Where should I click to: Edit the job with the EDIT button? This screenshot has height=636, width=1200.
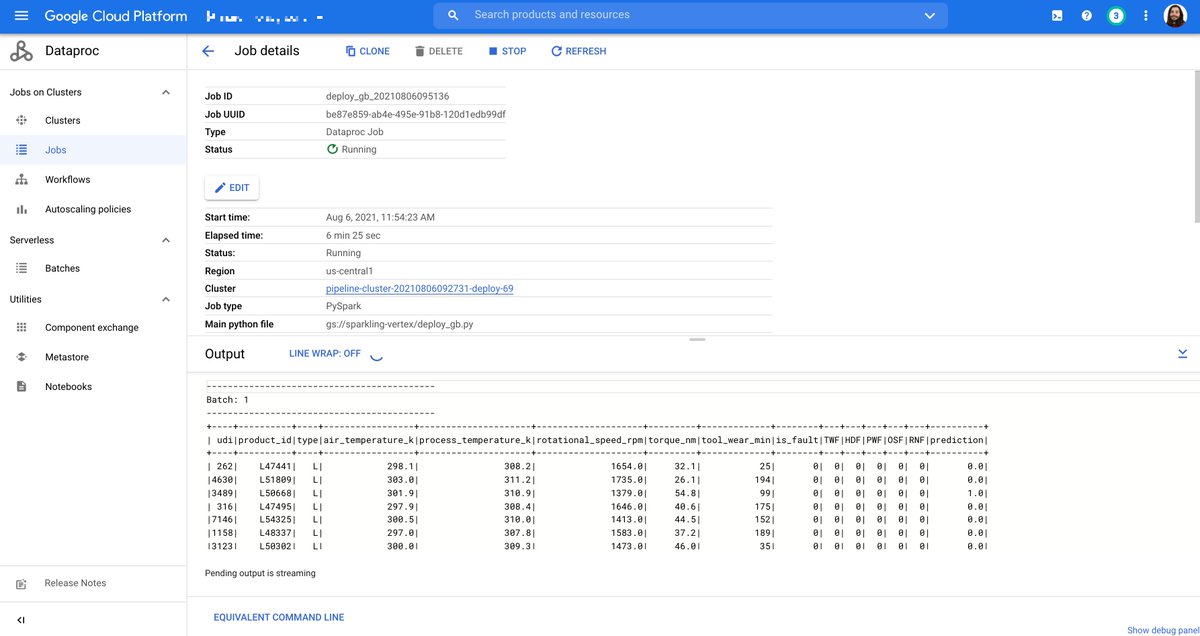[x=232, y=188]
